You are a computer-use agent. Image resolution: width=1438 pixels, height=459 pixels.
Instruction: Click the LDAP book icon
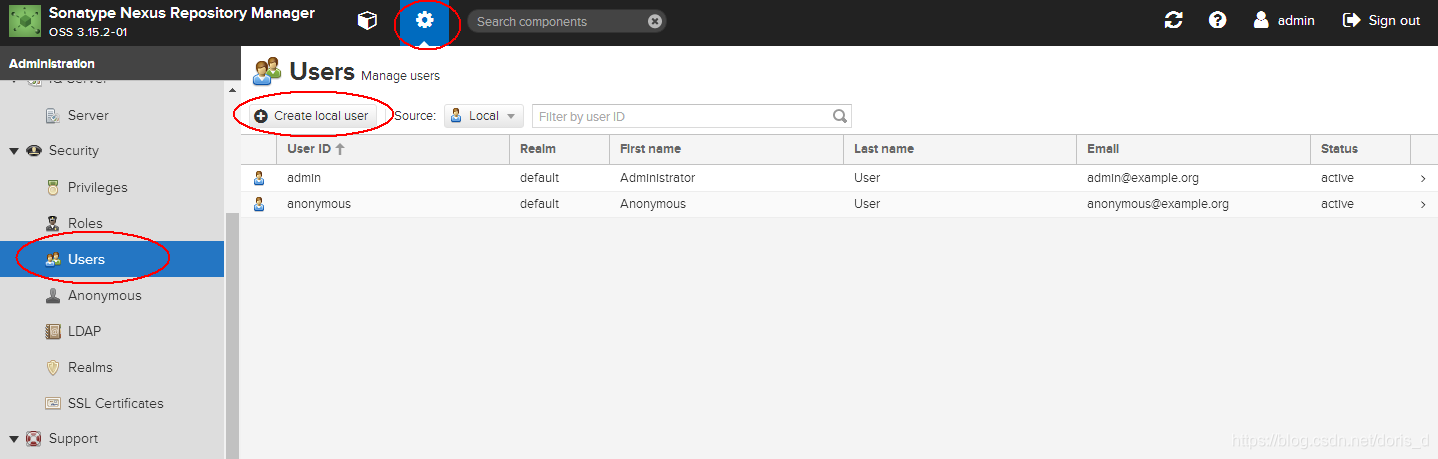point(54,331)
